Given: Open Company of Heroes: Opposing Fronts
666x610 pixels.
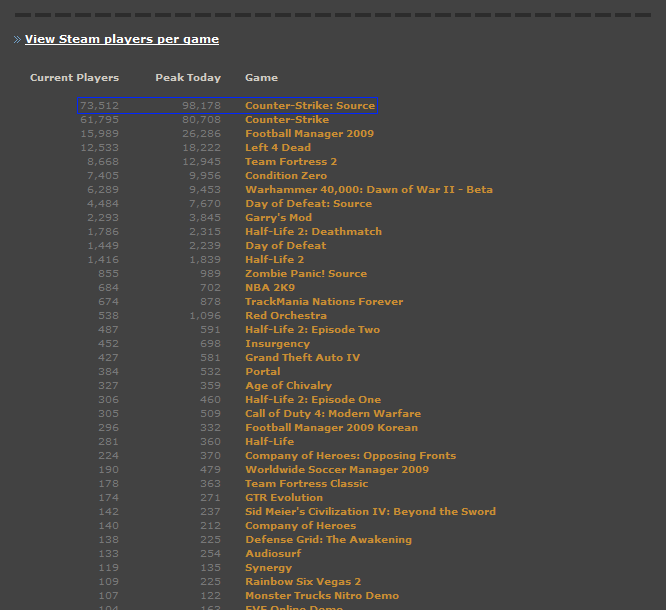Looking at the screenshot, I should click(x=351, y=456).
